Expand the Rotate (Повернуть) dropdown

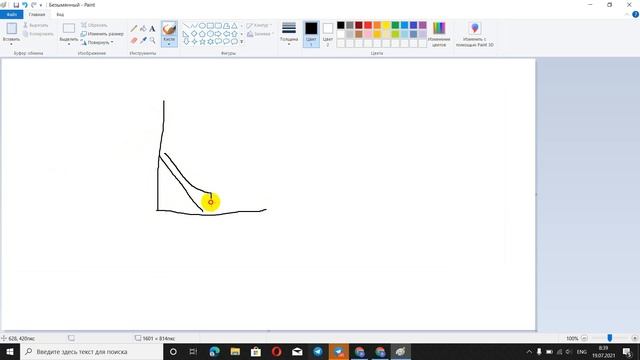[112, 42]
